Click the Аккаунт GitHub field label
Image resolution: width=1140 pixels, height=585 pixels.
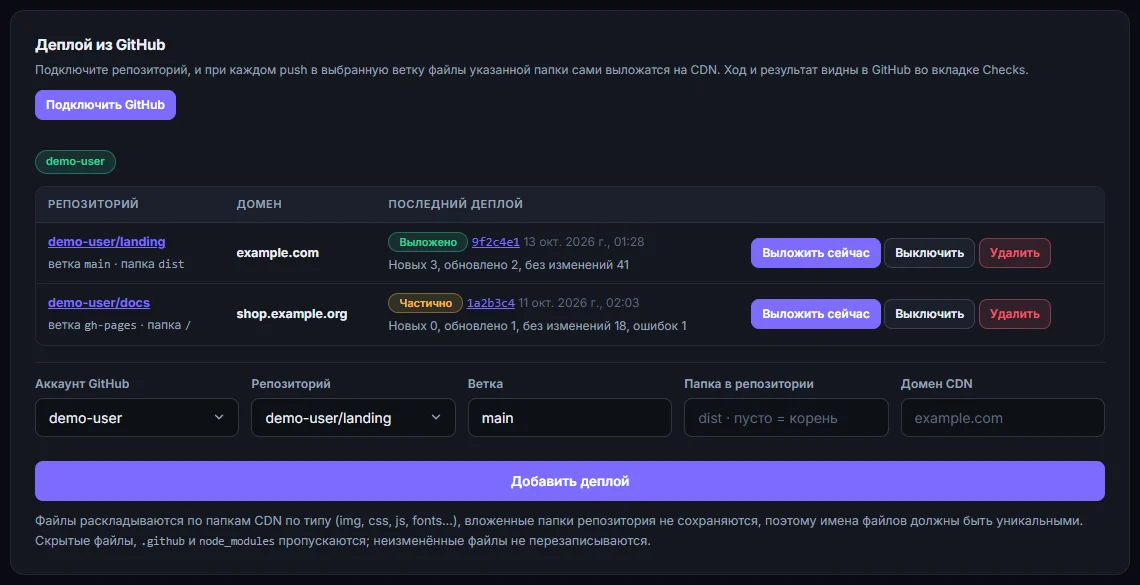pyautogui.click(x=82, y=384)
